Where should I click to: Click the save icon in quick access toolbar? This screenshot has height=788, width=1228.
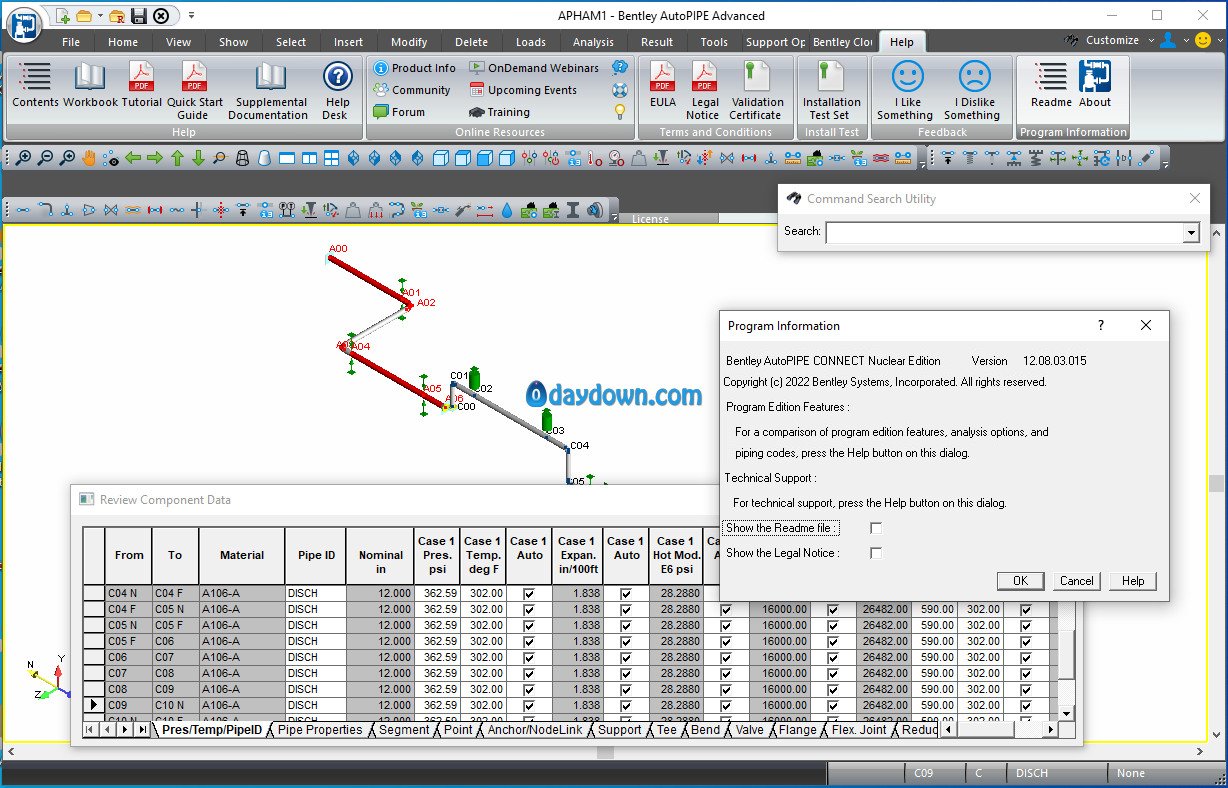click(139, 15)
